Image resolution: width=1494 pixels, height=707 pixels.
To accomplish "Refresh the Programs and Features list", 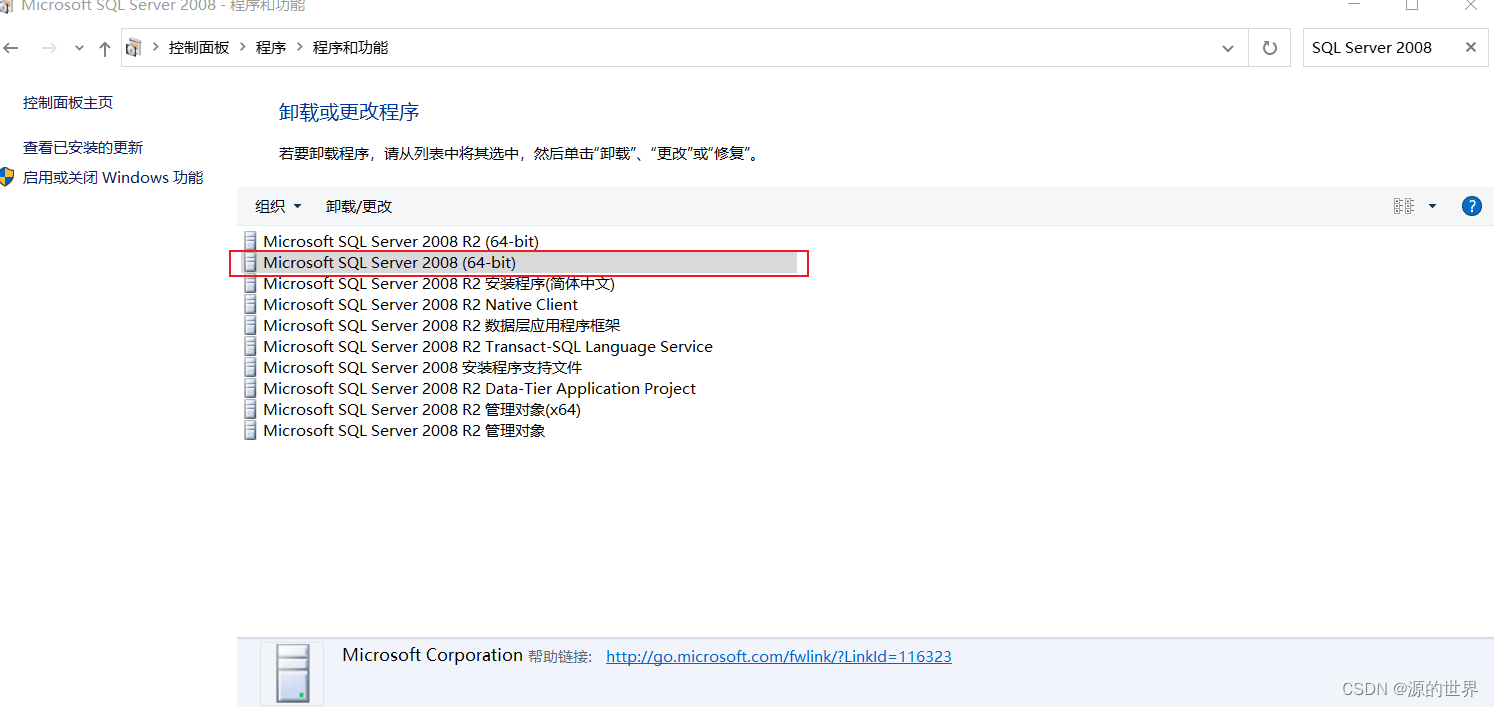I will 1270,48.
